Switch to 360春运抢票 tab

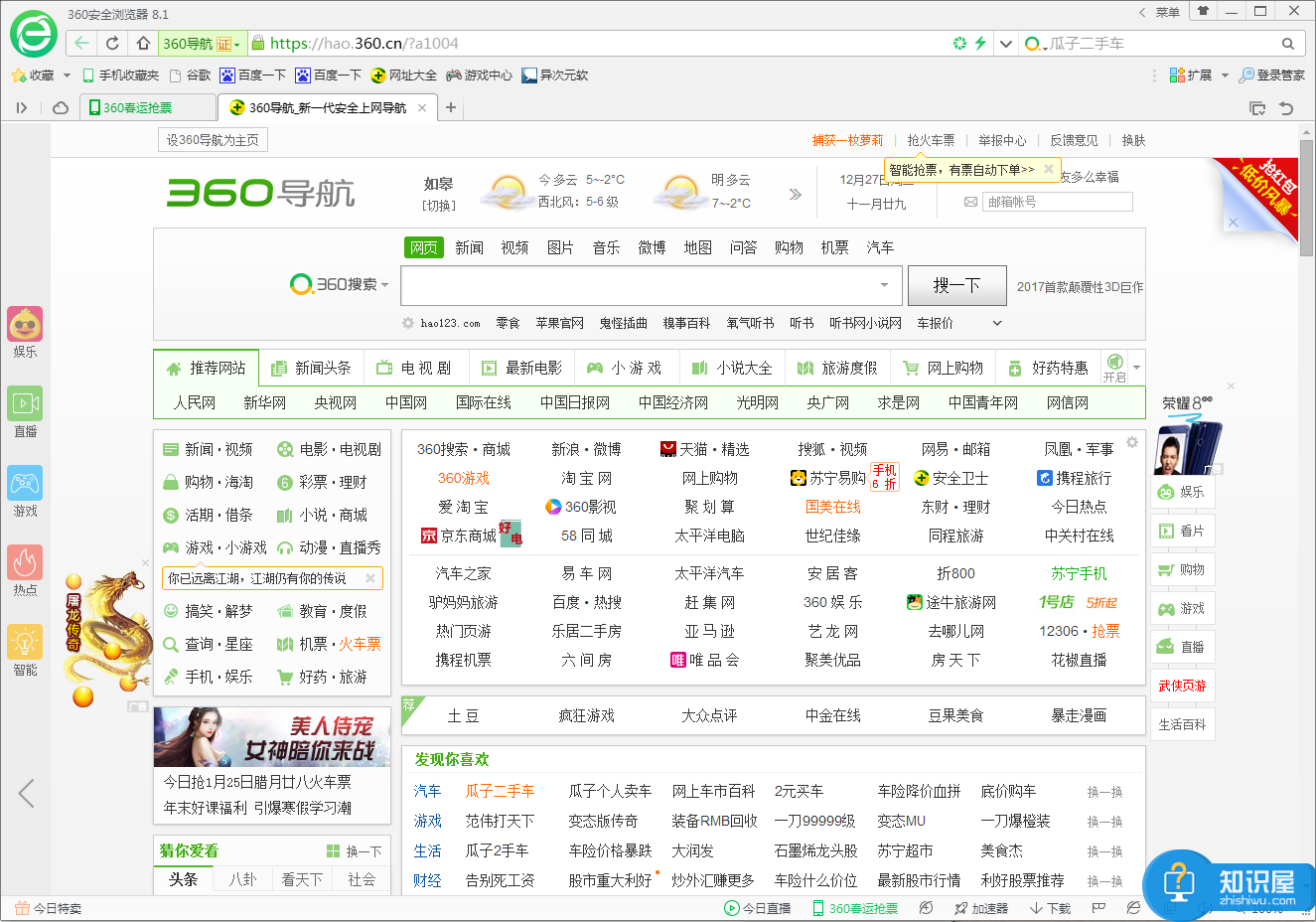point(146,107)
